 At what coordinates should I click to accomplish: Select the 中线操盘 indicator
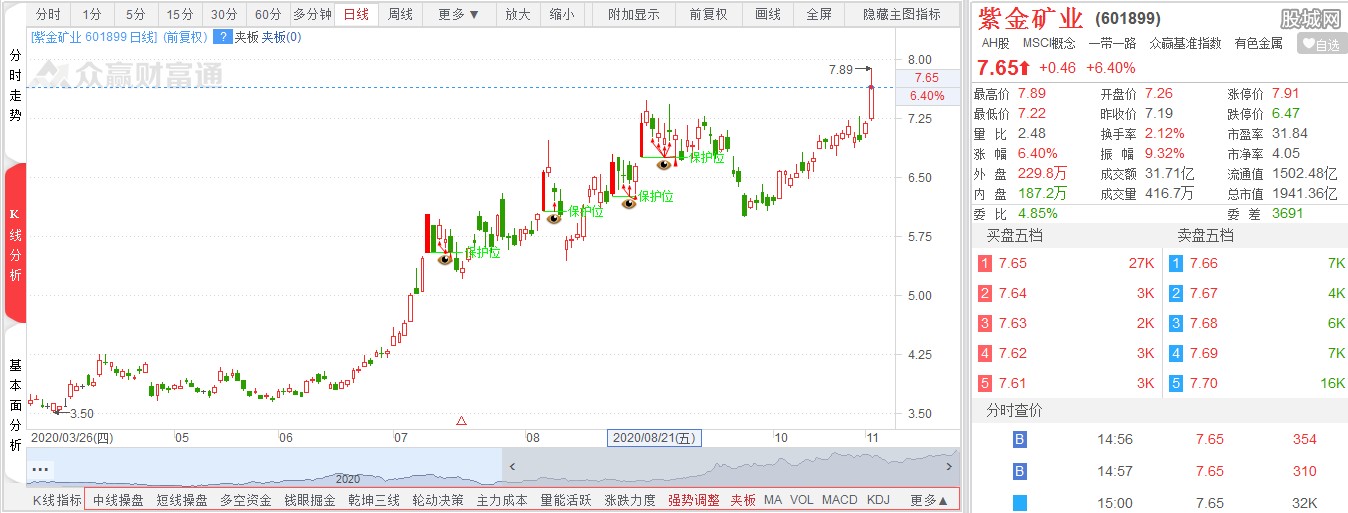(x=118, y=500)
